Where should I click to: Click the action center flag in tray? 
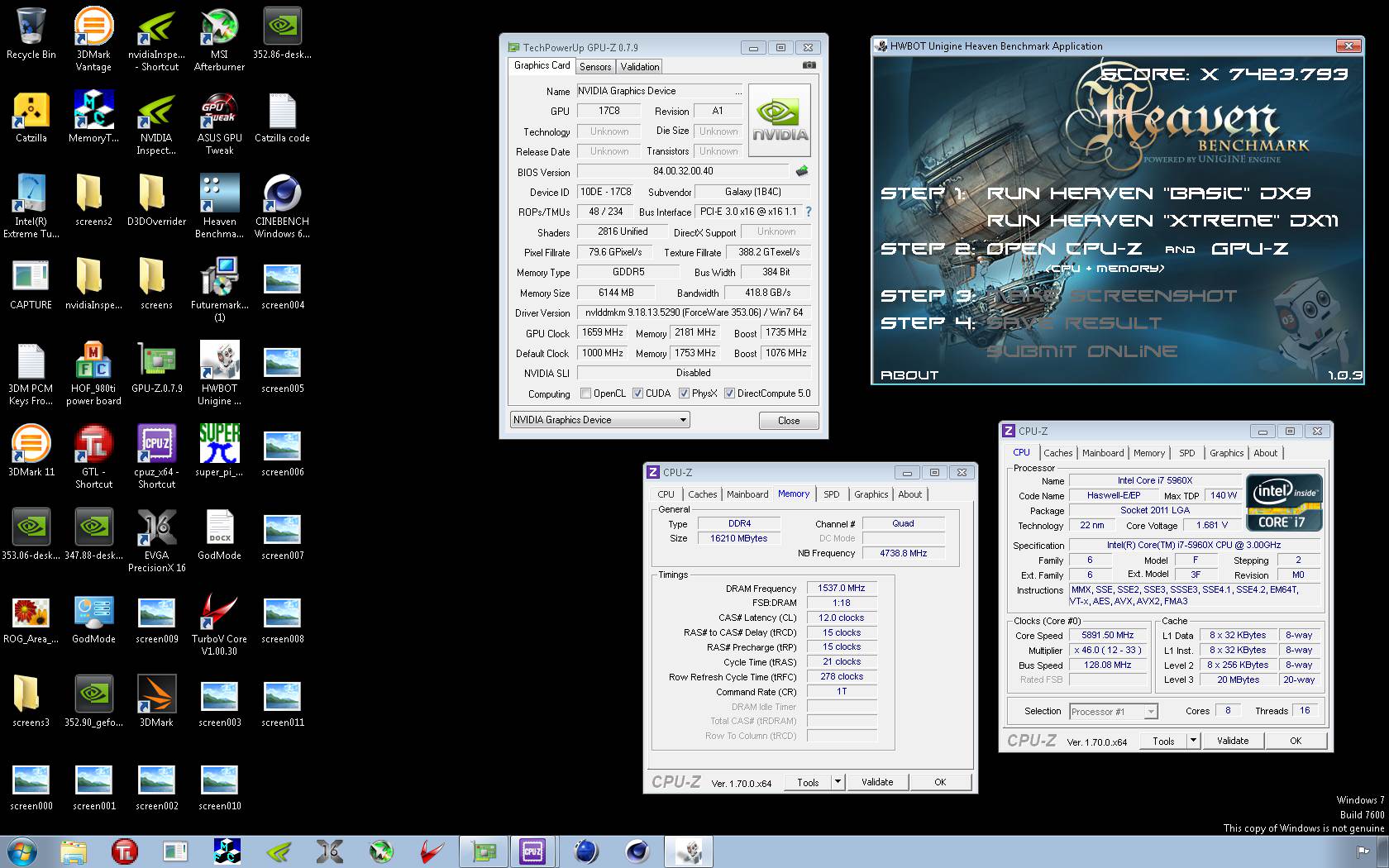point(1363,851)
